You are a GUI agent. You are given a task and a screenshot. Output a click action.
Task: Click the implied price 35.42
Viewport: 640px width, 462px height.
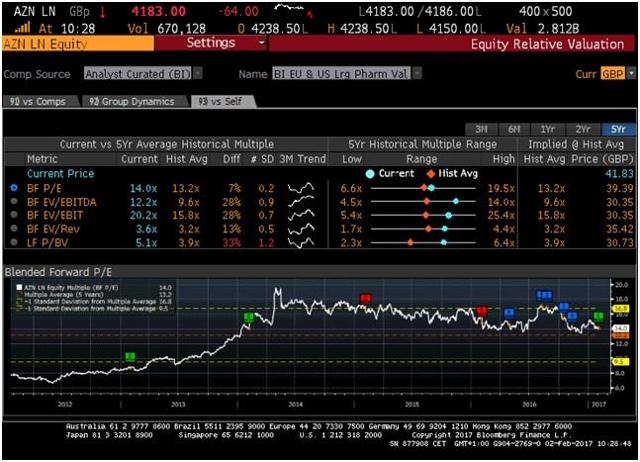(x=619, y=229)
